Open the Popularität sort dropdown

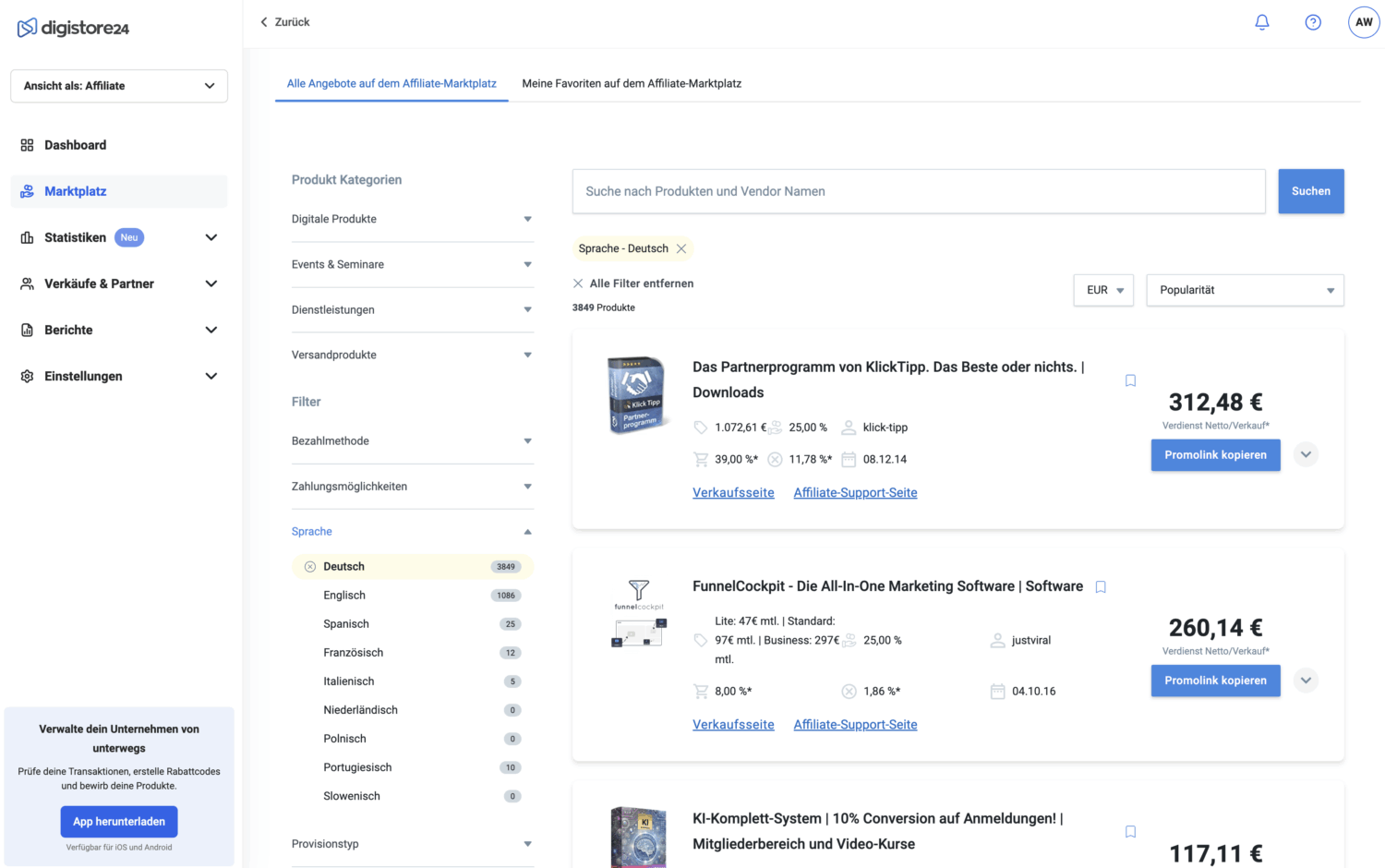[x=1245, y=290]
